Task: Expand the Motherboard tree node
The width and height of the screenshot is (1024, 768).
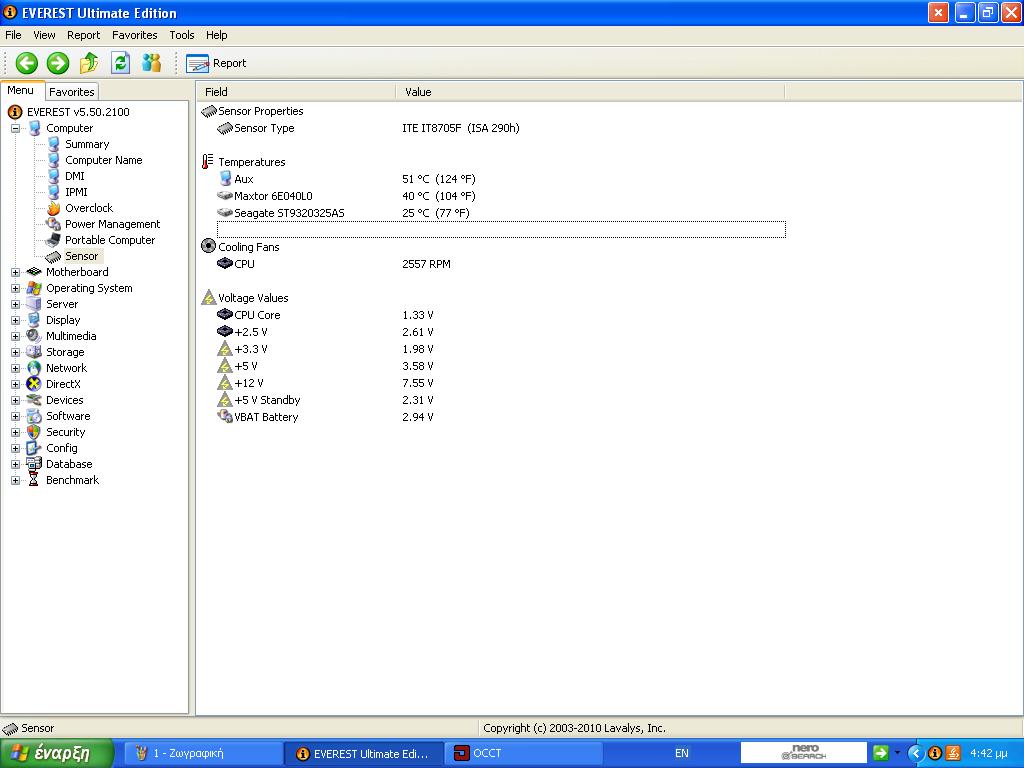Action: 16,272
